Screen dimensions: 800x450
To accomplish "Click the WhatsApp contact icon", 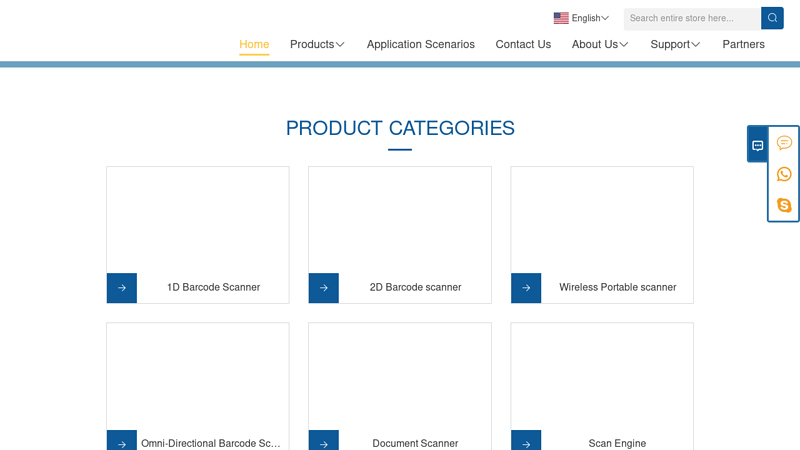I will click(x=784, y=174).
